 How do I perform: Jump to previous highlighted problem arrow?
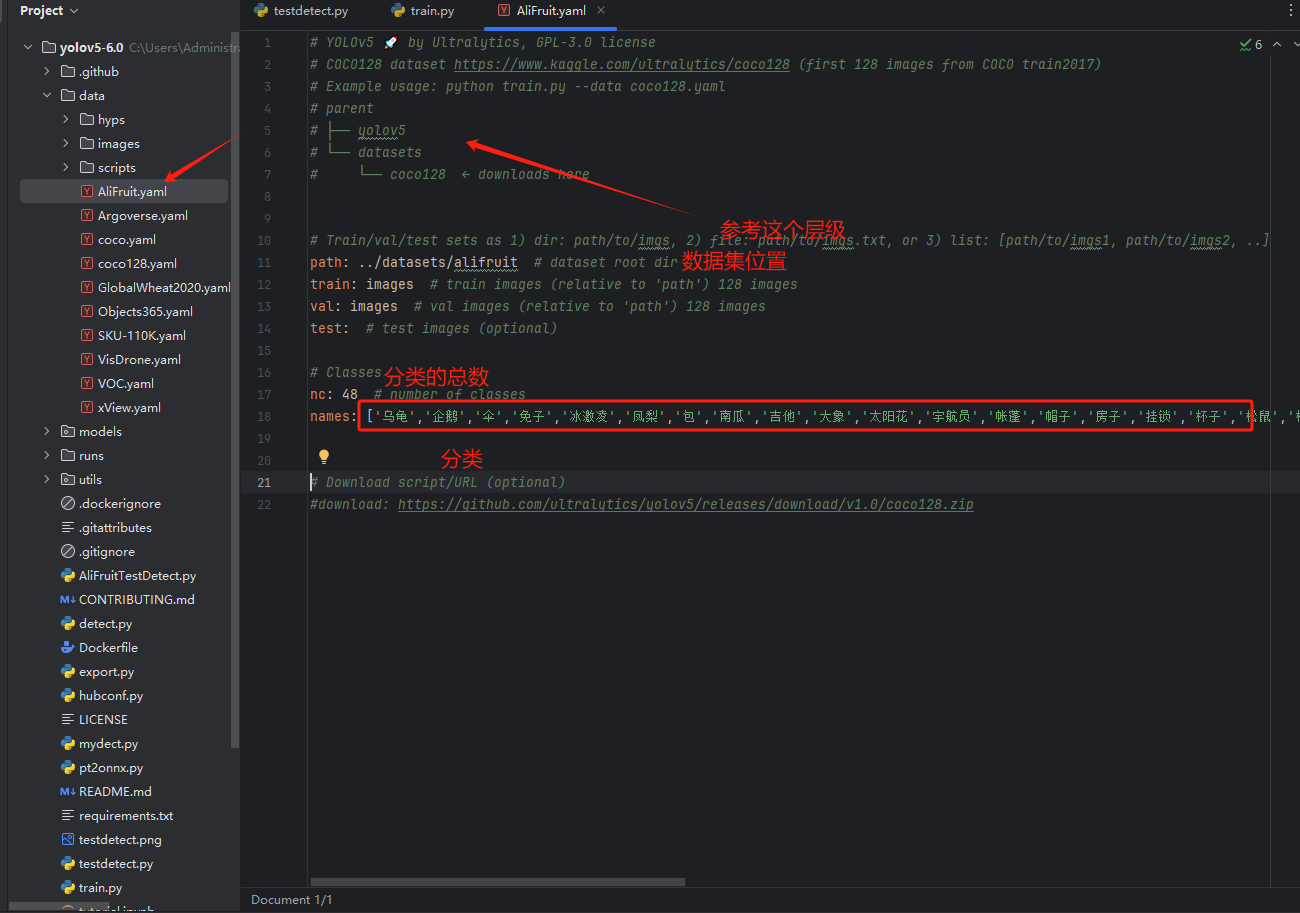click(1278, 45)
